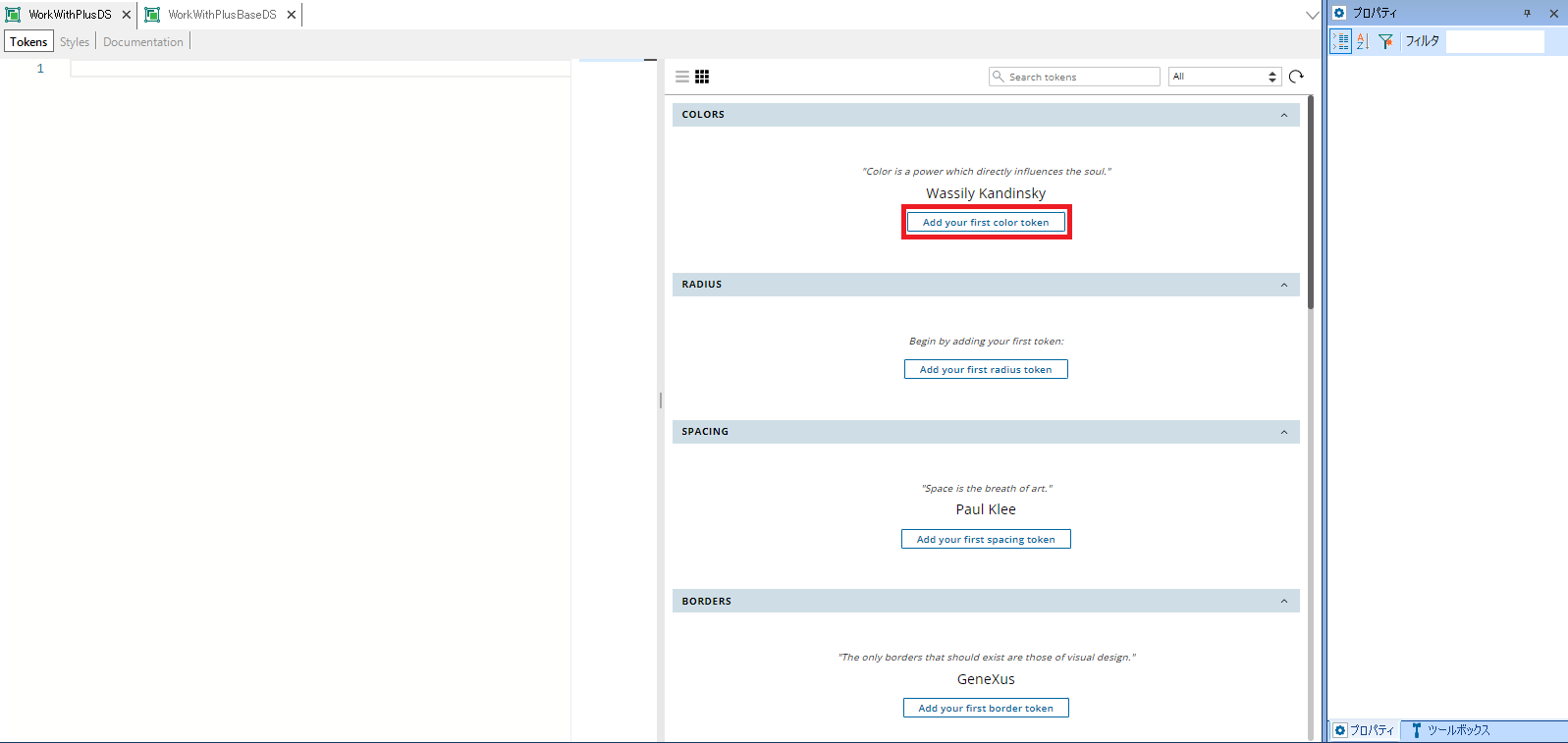The width and height of the screenshot is (1568, 743).
Task: Click the refresh tokens icon
Action: tap(1296, 77)
